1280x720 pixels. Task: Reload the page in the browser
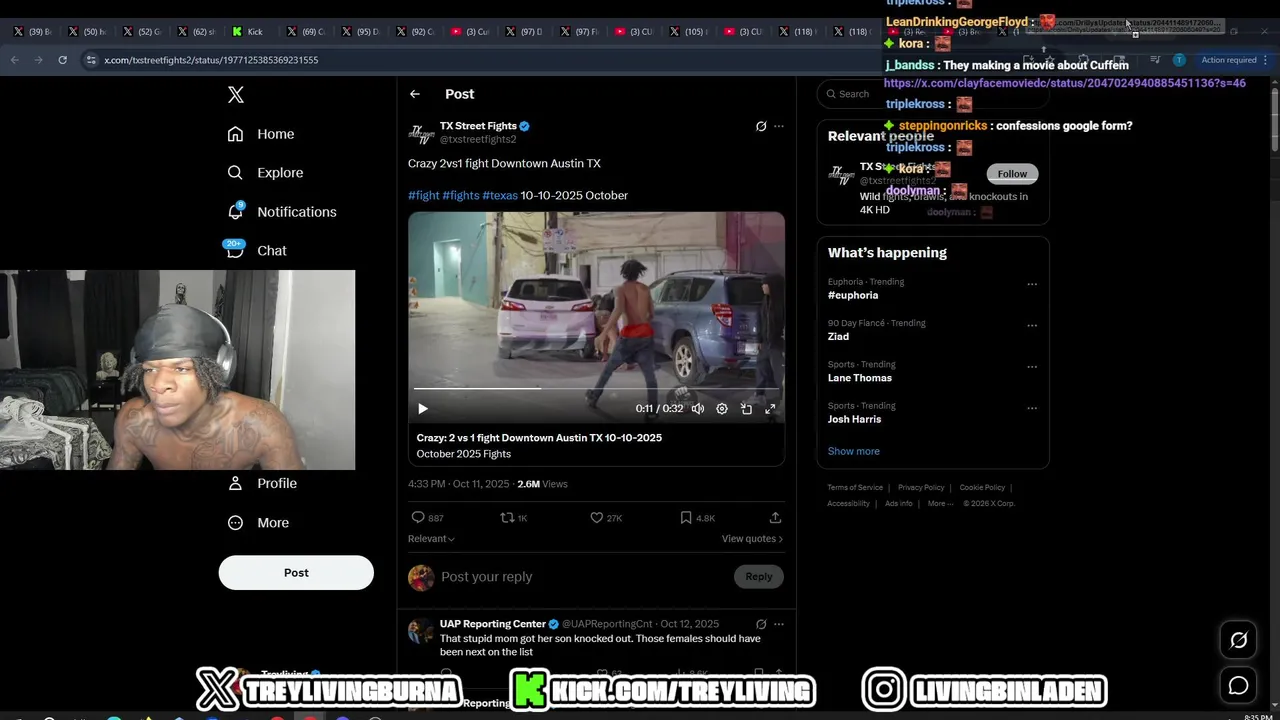(62, 60)
